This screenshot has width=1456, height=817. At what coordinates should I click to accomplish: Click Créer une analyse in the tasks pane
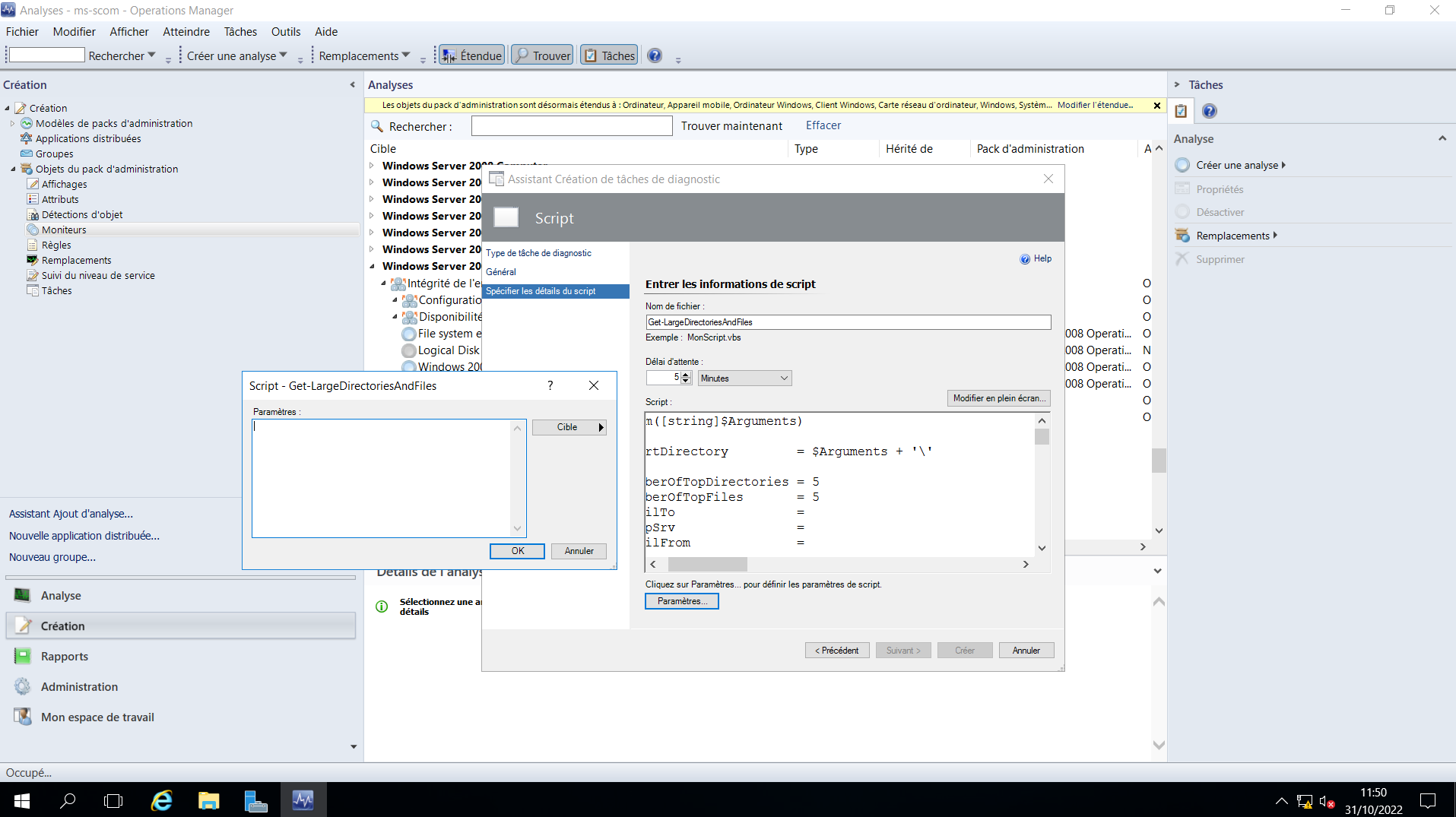(1237, 164)
